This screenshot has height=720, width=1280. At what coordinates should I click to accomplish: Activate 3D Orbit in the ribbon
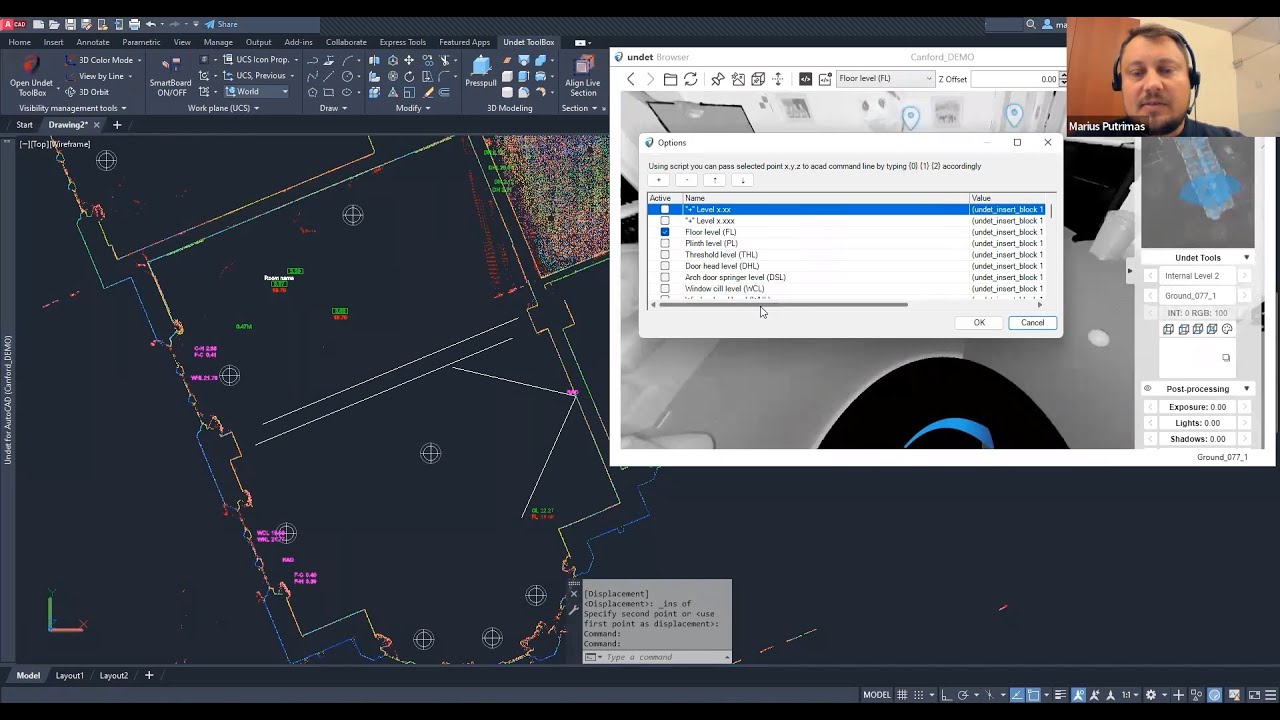click(x=87, y=92)
